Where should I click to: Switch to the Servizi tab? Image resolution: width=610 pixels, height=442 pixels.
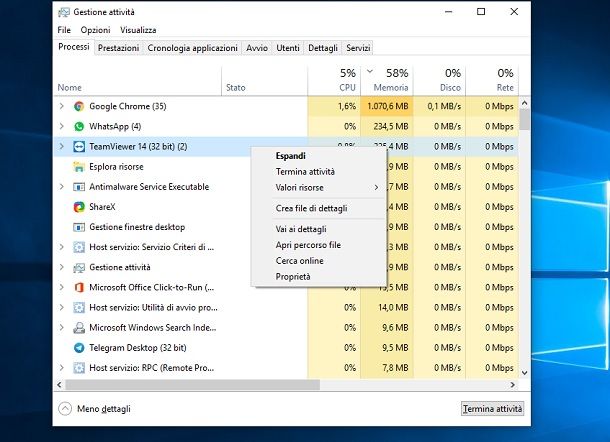358,48
